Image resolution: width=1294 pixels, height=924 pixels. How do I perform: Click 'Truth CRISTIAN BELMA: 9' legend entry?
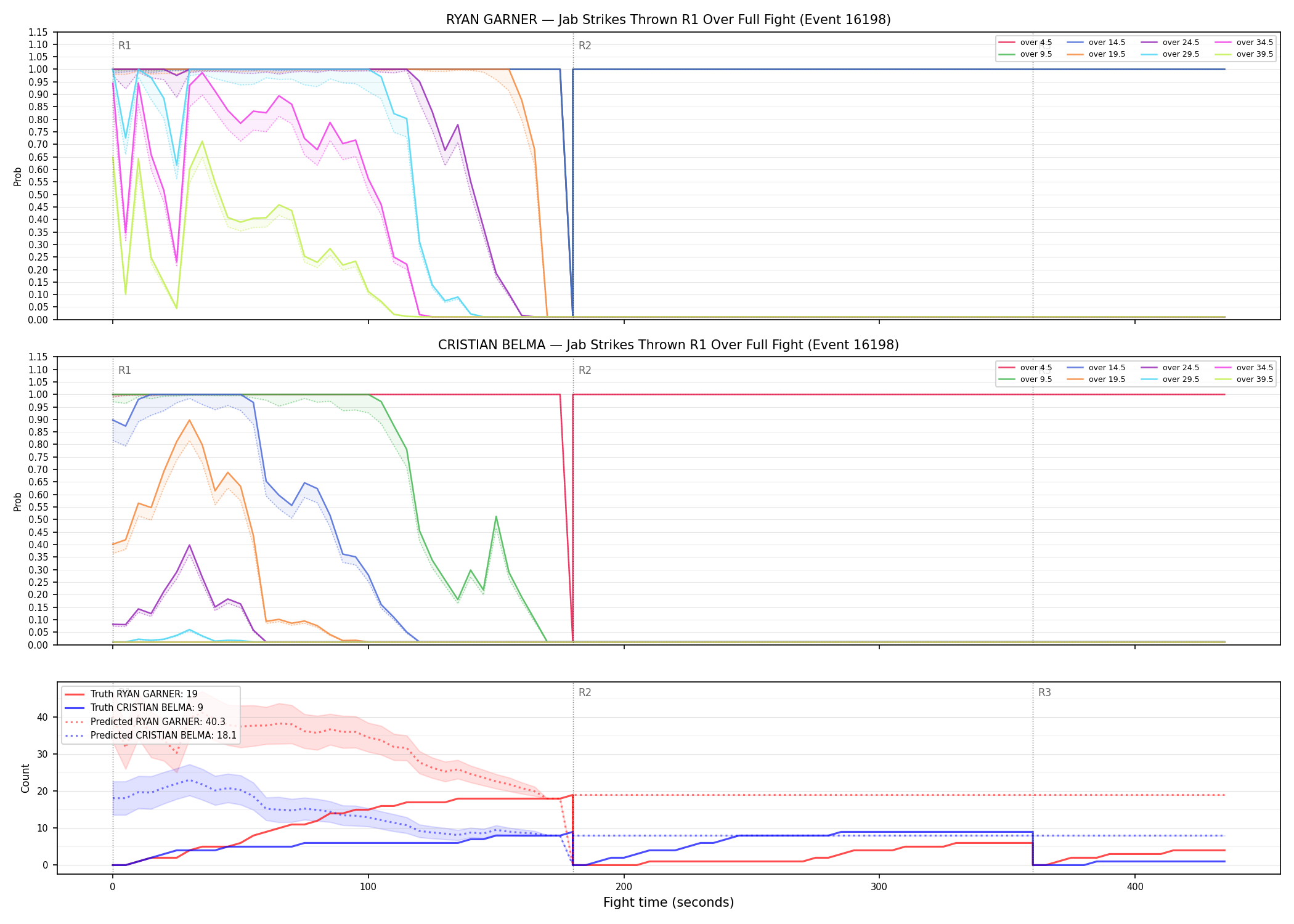tap(134, 708)
